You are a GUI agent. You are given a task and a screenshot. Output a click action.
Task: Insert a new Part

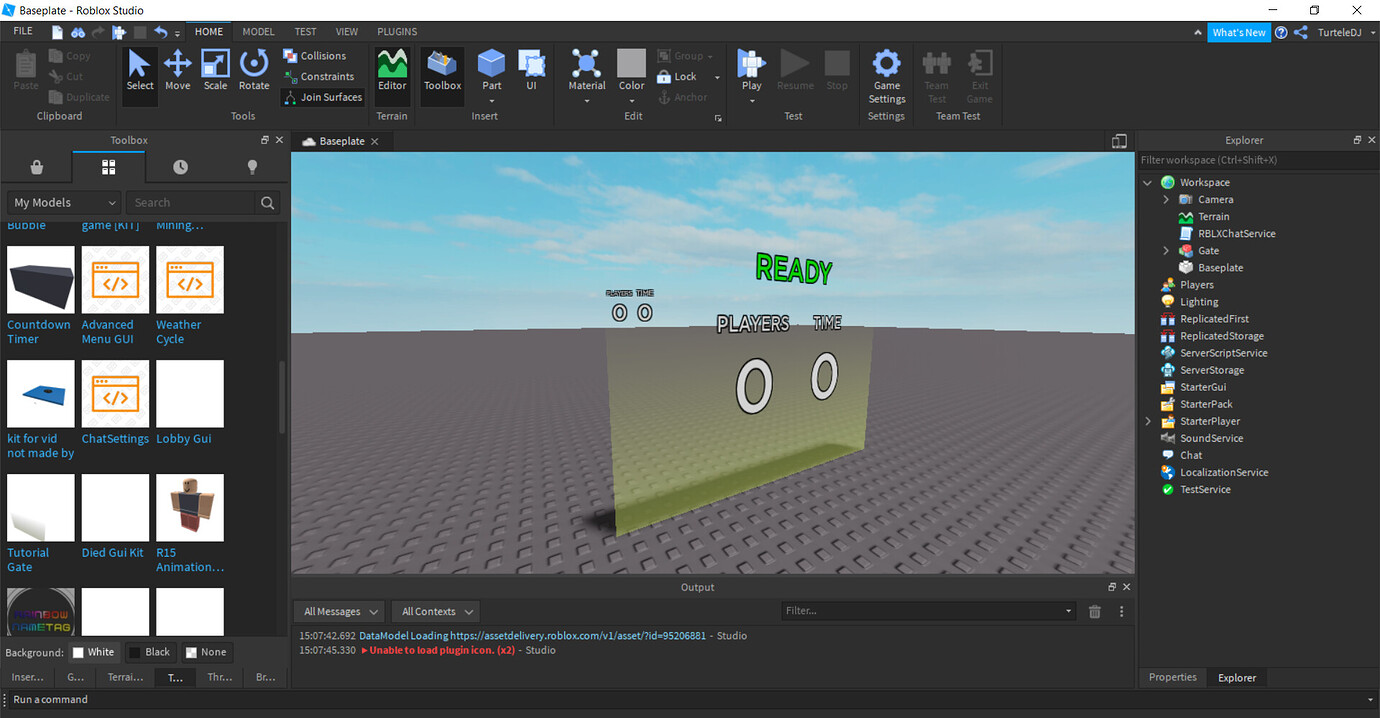(491, 70)
